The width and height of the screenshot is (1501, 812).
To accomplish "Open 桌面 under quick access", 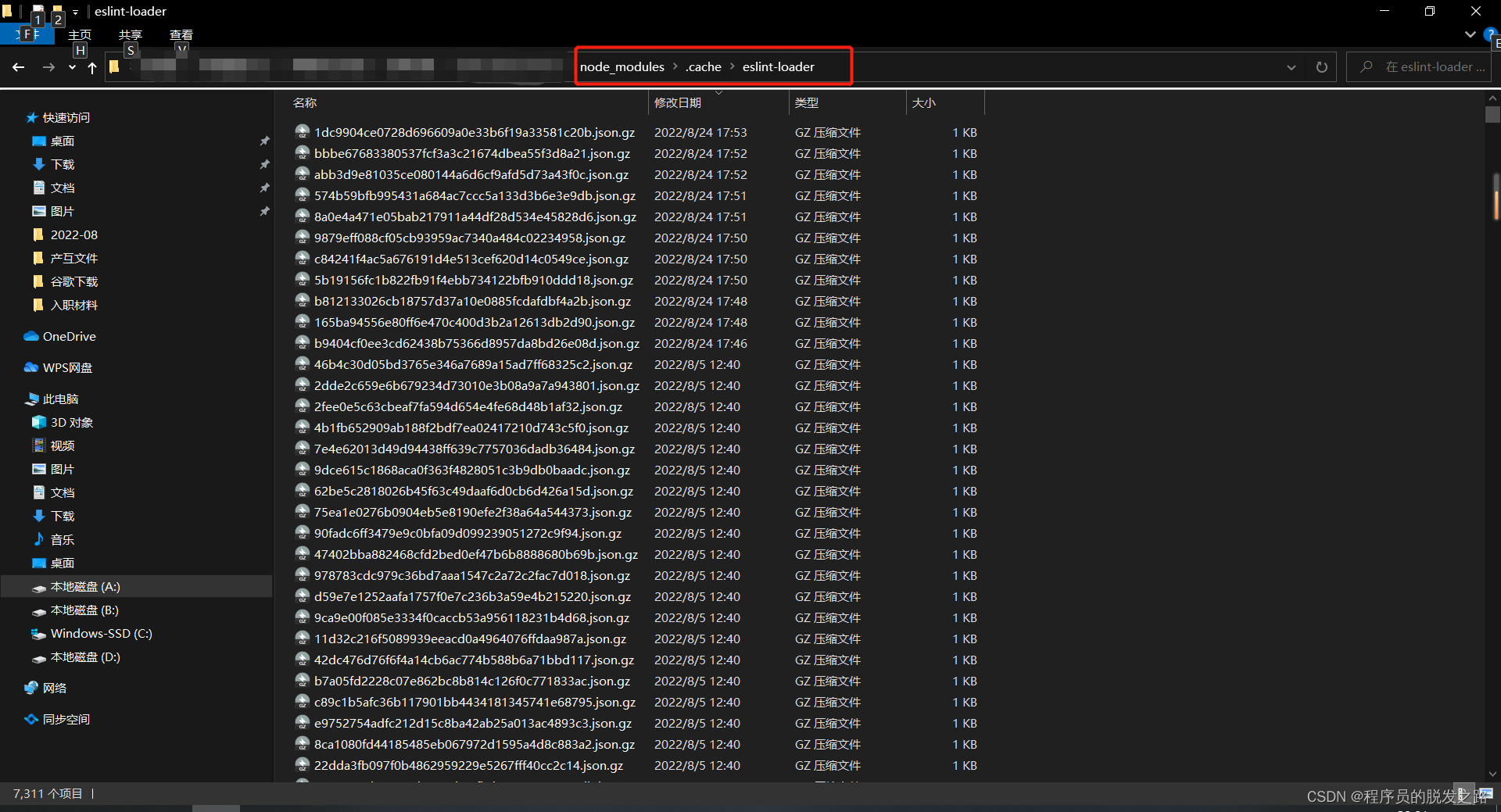I will tap(63, 141).
